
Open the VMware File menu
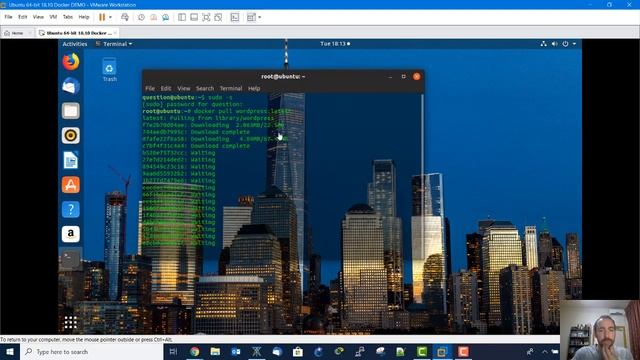pyautogui.click(x=8, y=17)
